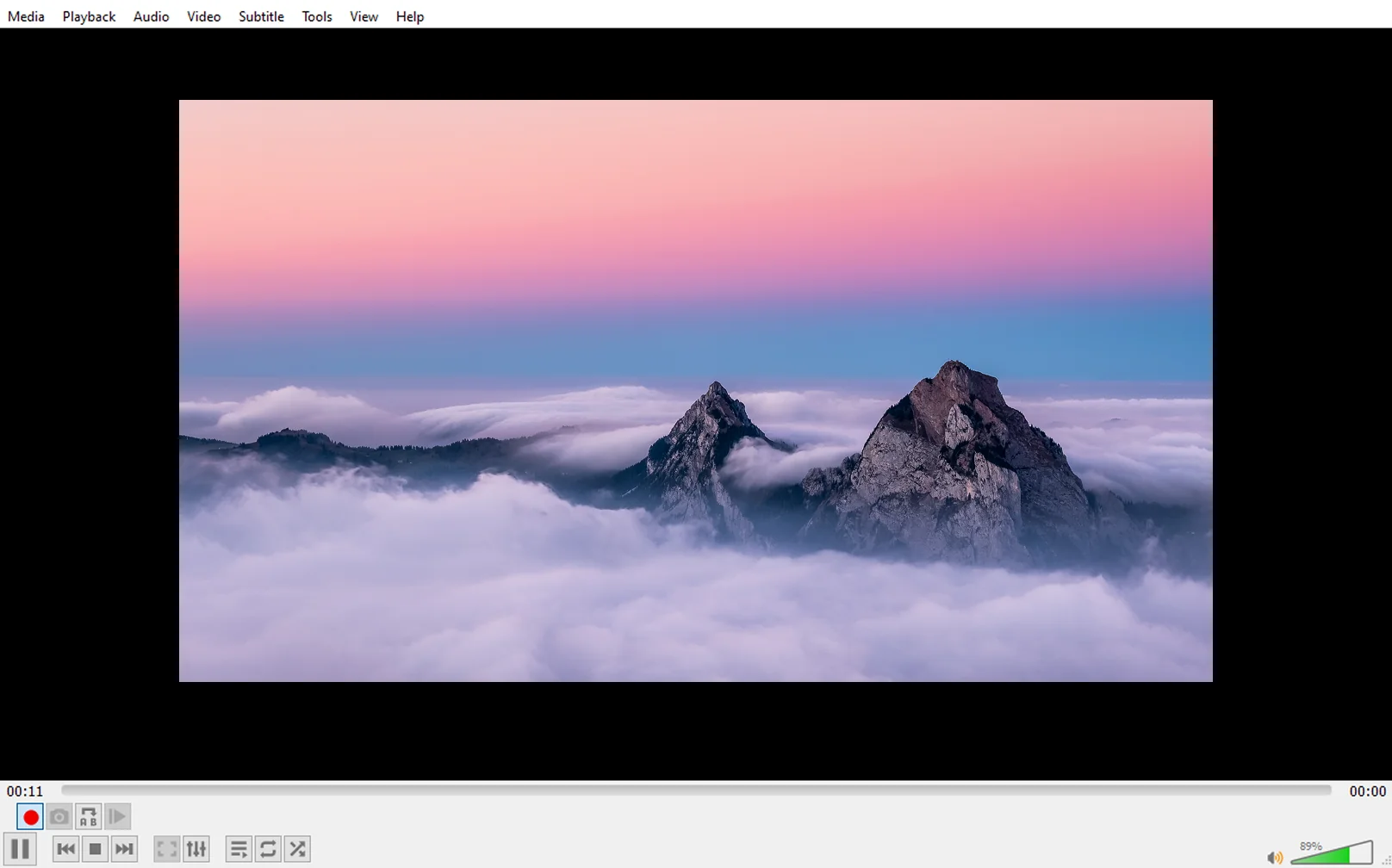1392x868 pixels.
Task: Toggle shuffle random playback
Action: 298,850
